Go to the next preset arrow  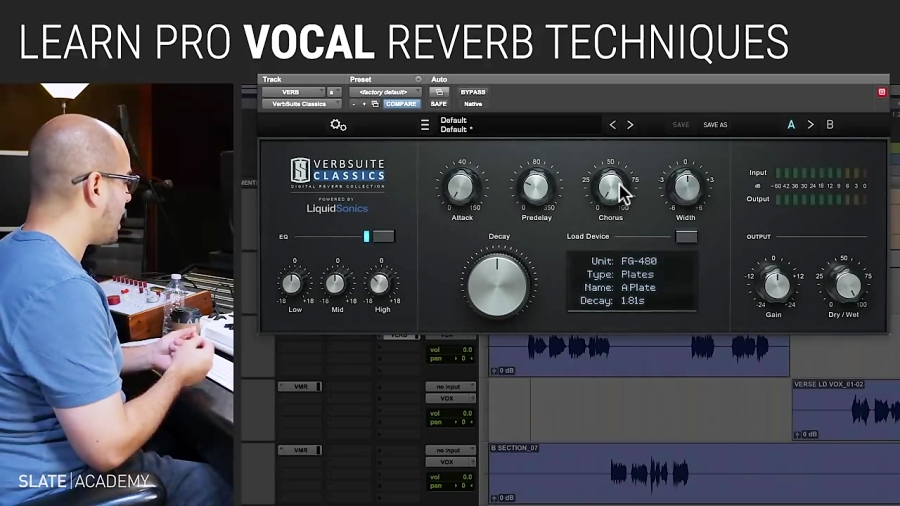coord(630,124)
